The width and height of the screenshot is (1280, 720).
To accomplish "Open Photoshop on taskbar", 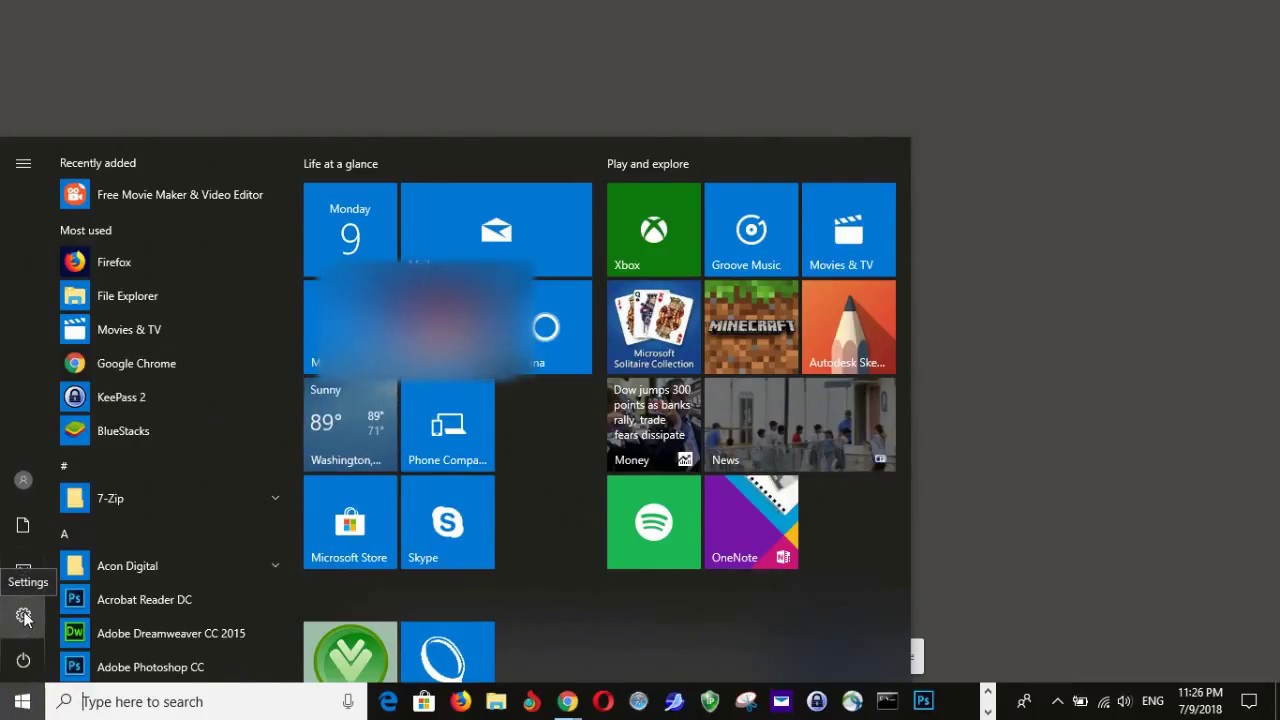I will point(923,702).
